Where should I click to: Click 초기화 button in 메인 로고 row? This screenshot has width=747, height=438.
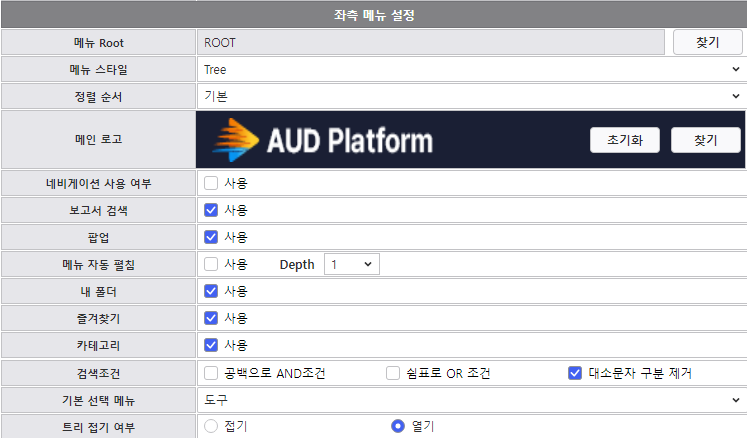(x=625, y=140)
